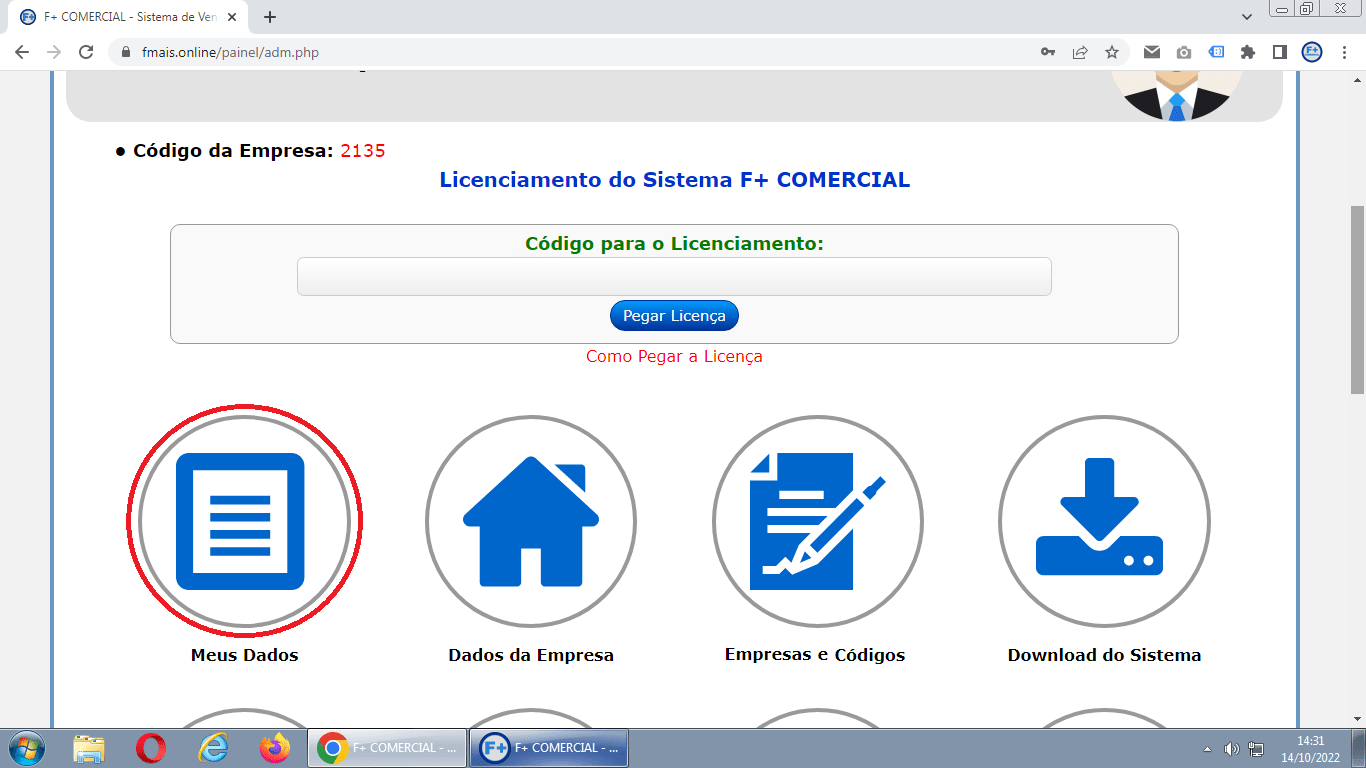Open the Dados da Empresa house icon
The width and height of the screenshot is (1366, 768).
pos(531,521)
